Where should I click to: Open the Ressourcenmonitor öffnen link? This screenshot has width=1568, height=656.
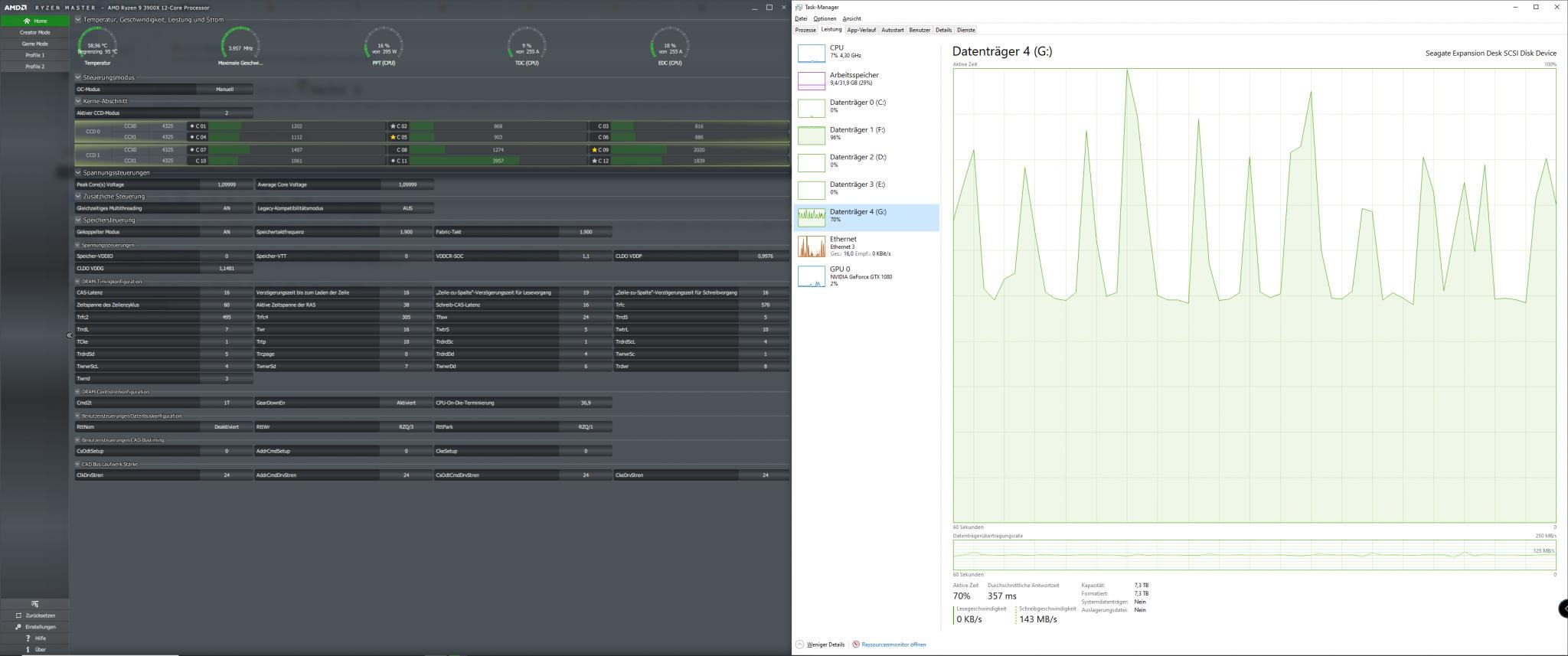click(x=893, y=645)
